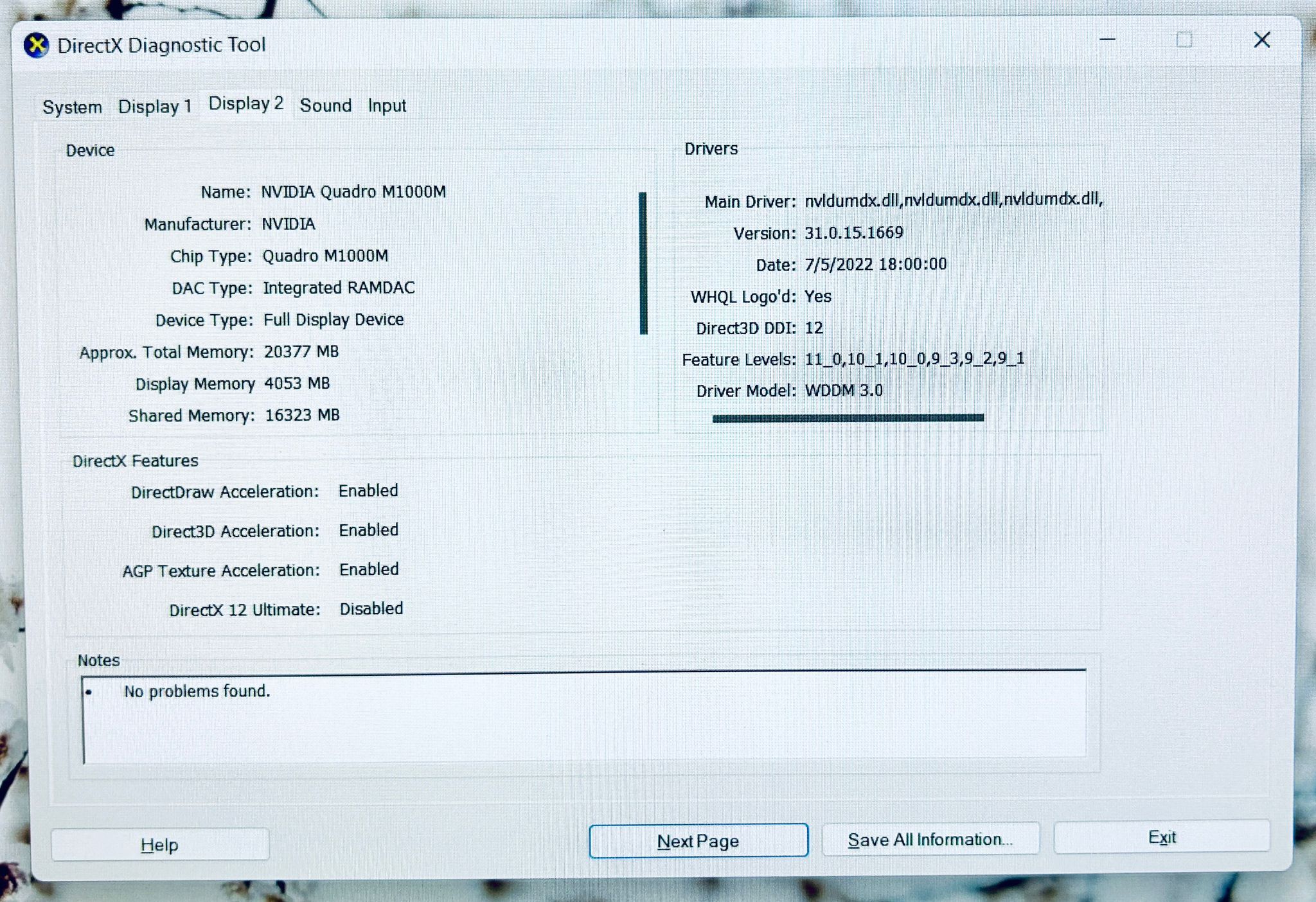Switch to the Sound tab

tap(325, 105)
